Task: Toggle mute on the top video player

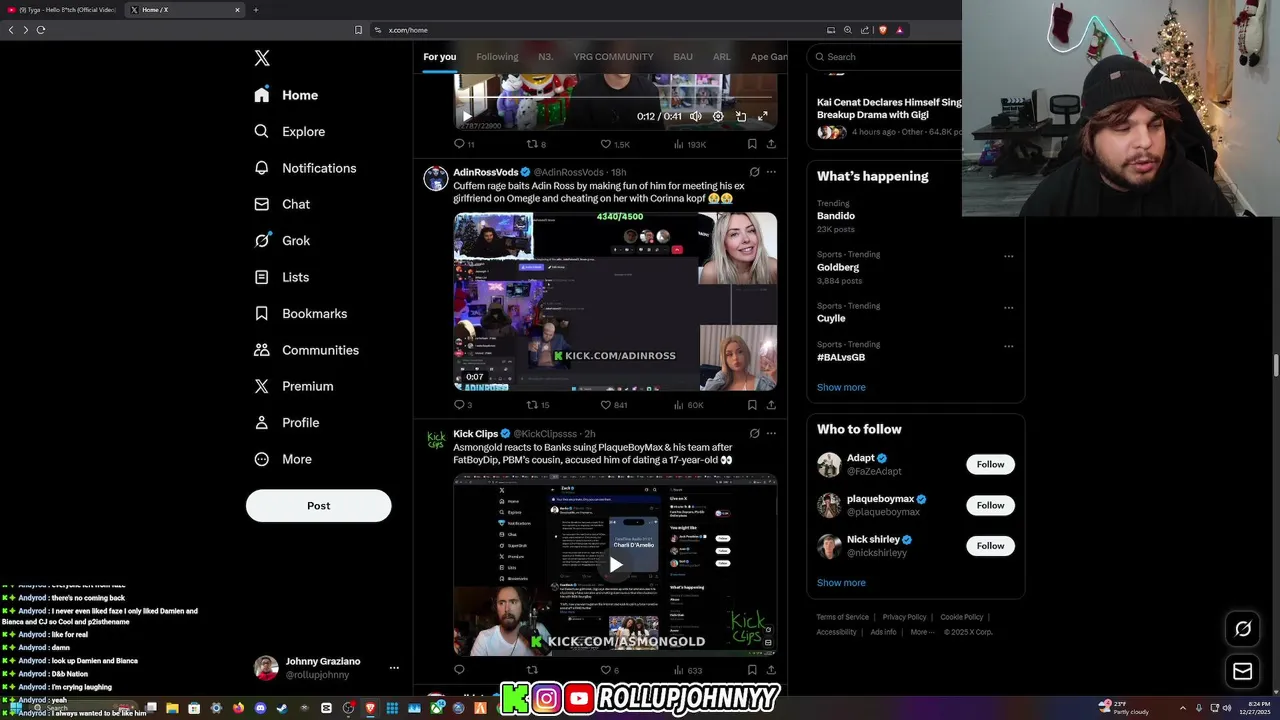Action: tap(696, 116)
